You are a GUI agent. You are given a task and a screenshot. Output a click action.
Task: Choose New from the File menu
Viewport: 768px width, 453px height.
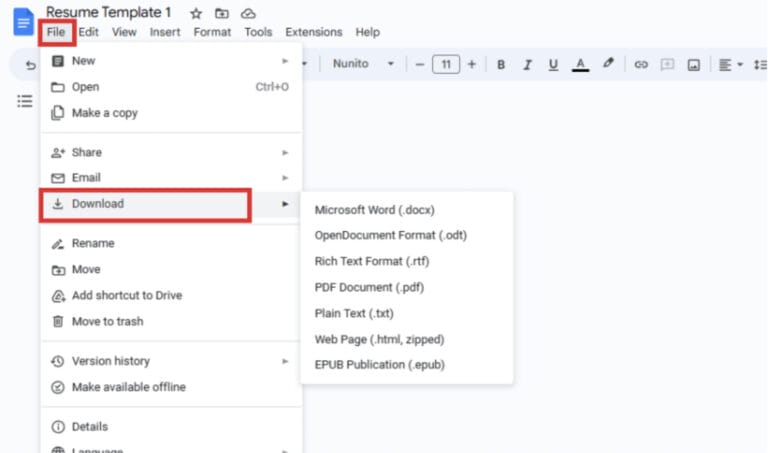(170, 61)
